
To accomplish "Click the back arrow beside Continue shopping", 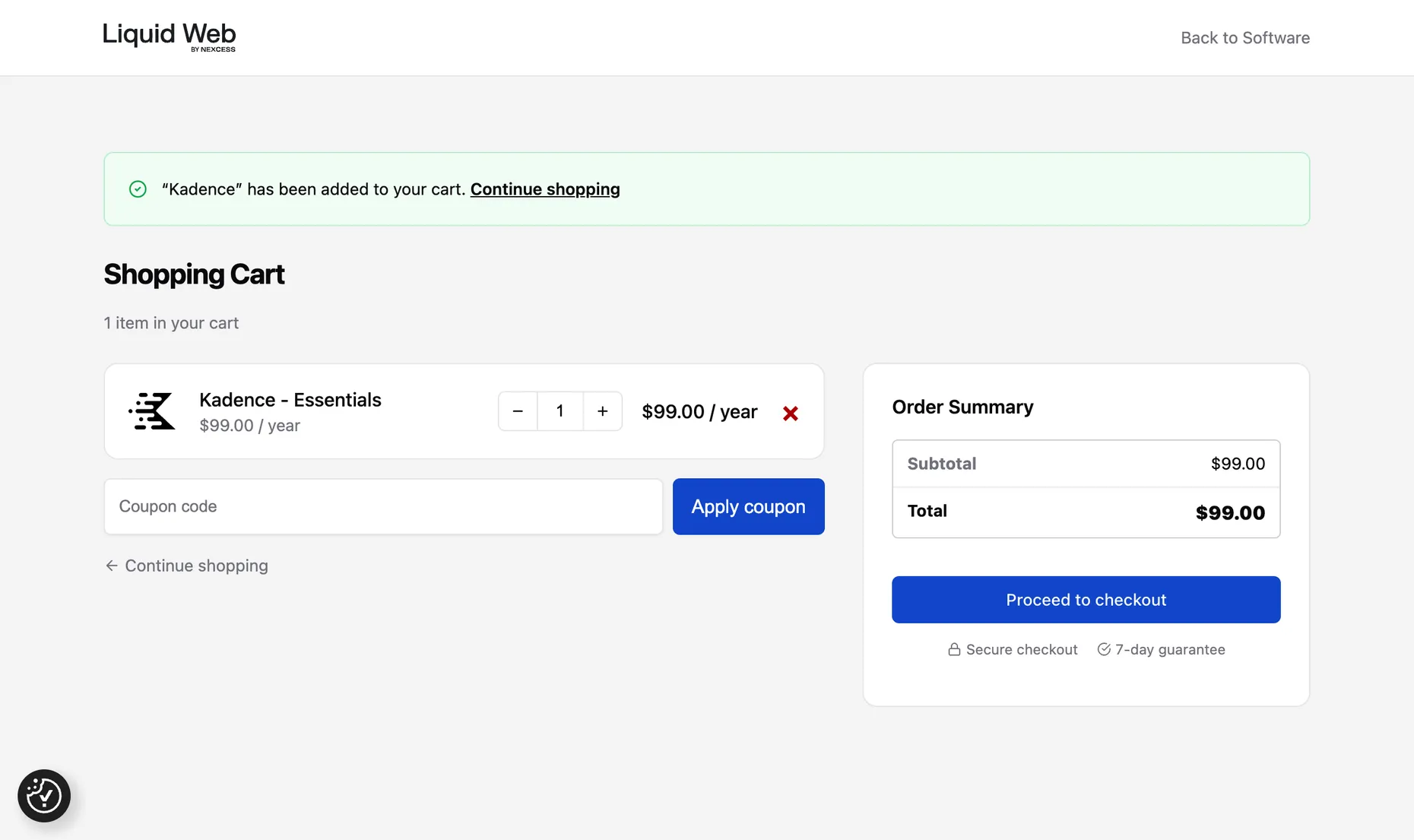I will tap(112, 566).
